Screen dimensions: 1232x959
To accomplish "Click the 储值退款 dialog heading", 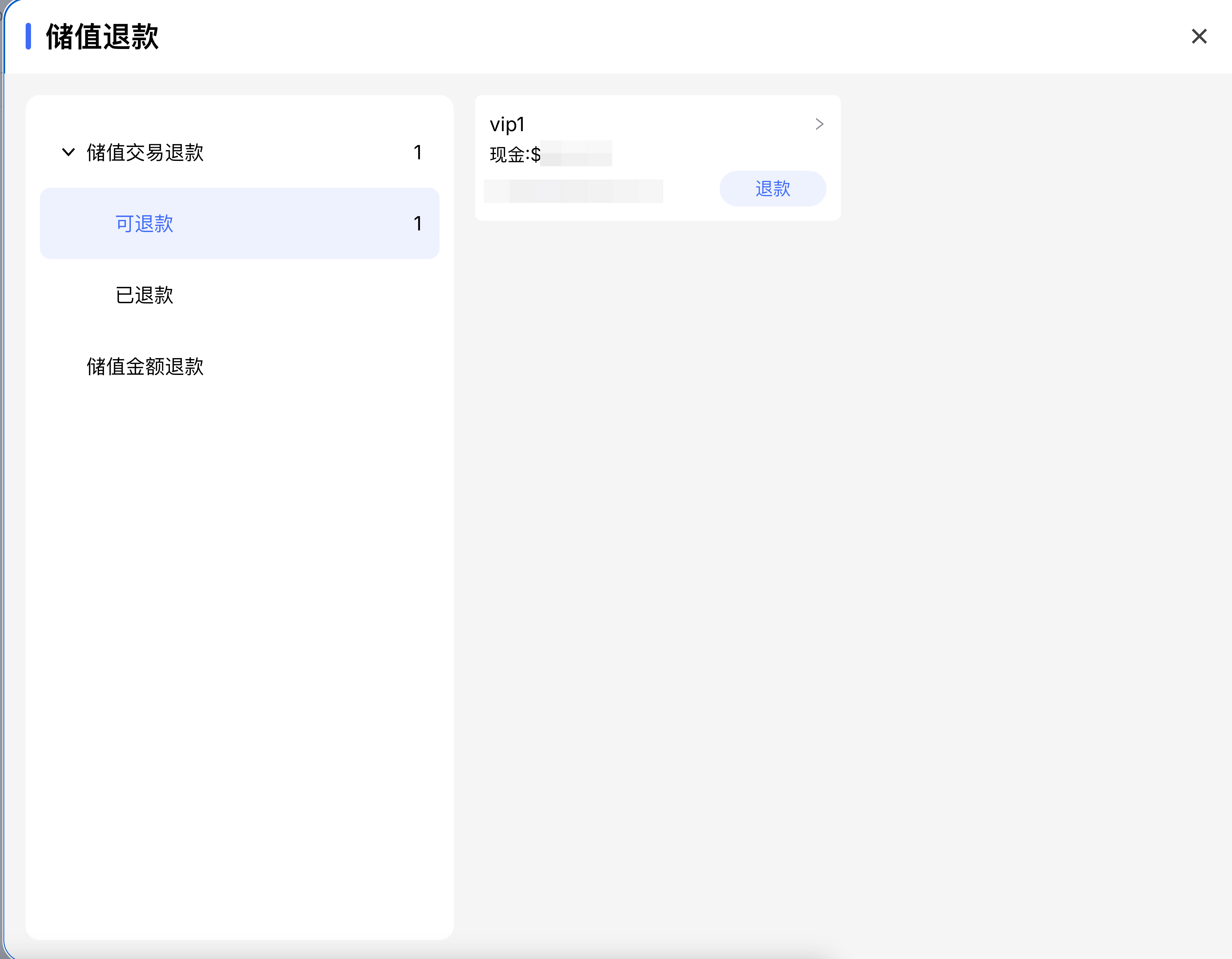I will [102, 37].
